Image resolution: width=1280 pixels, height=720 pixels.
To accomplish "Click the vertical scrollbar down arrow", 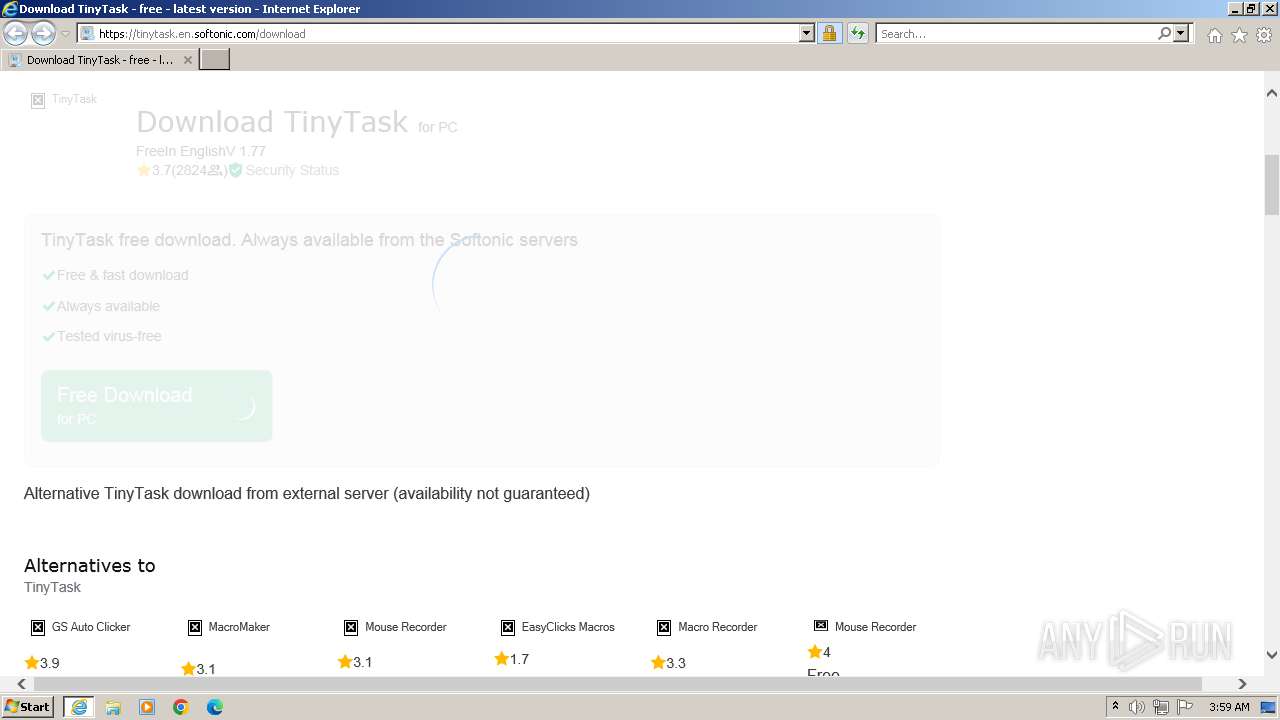I will [x=1272, y=656].
